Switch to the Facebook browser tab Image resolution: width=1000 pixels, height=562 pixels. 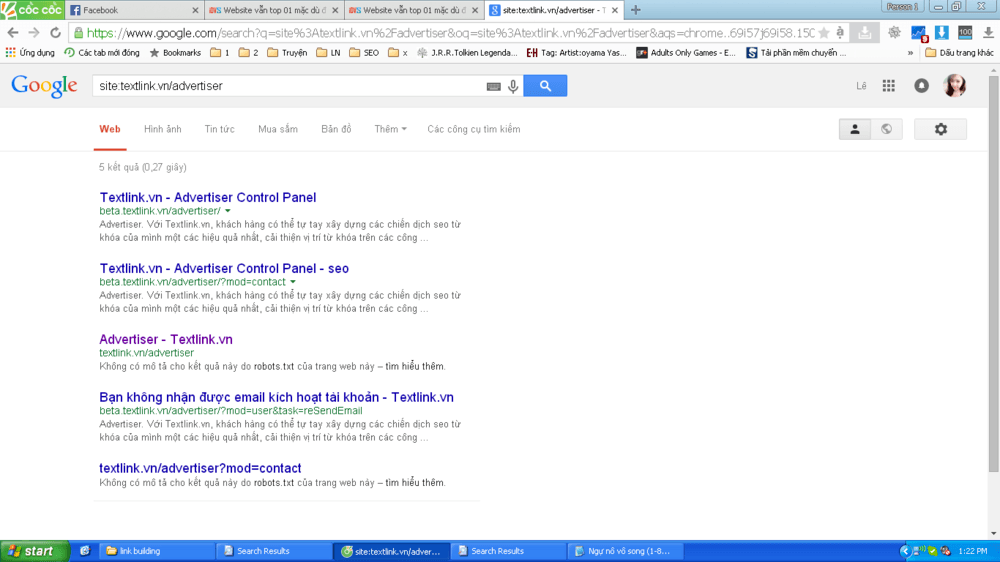[131, 10]
